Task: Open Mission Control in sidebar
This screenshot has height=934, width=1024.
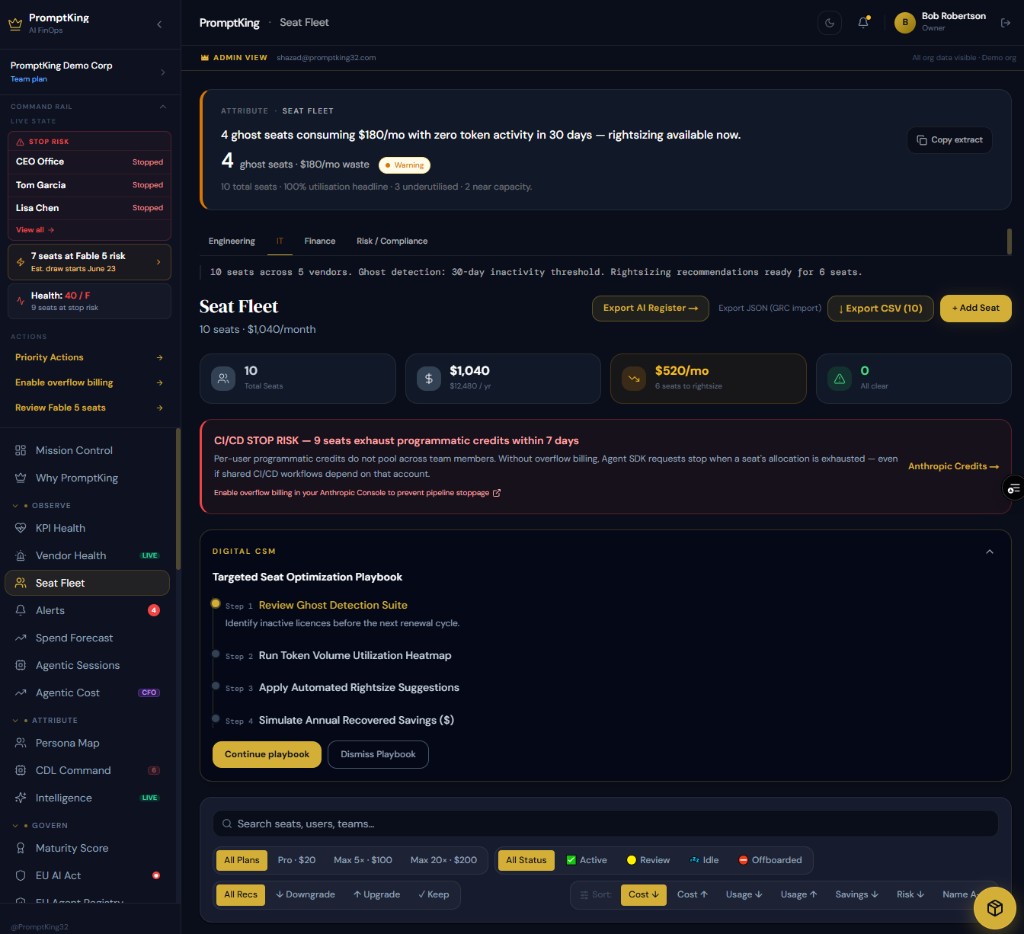Action: point(87,450)
